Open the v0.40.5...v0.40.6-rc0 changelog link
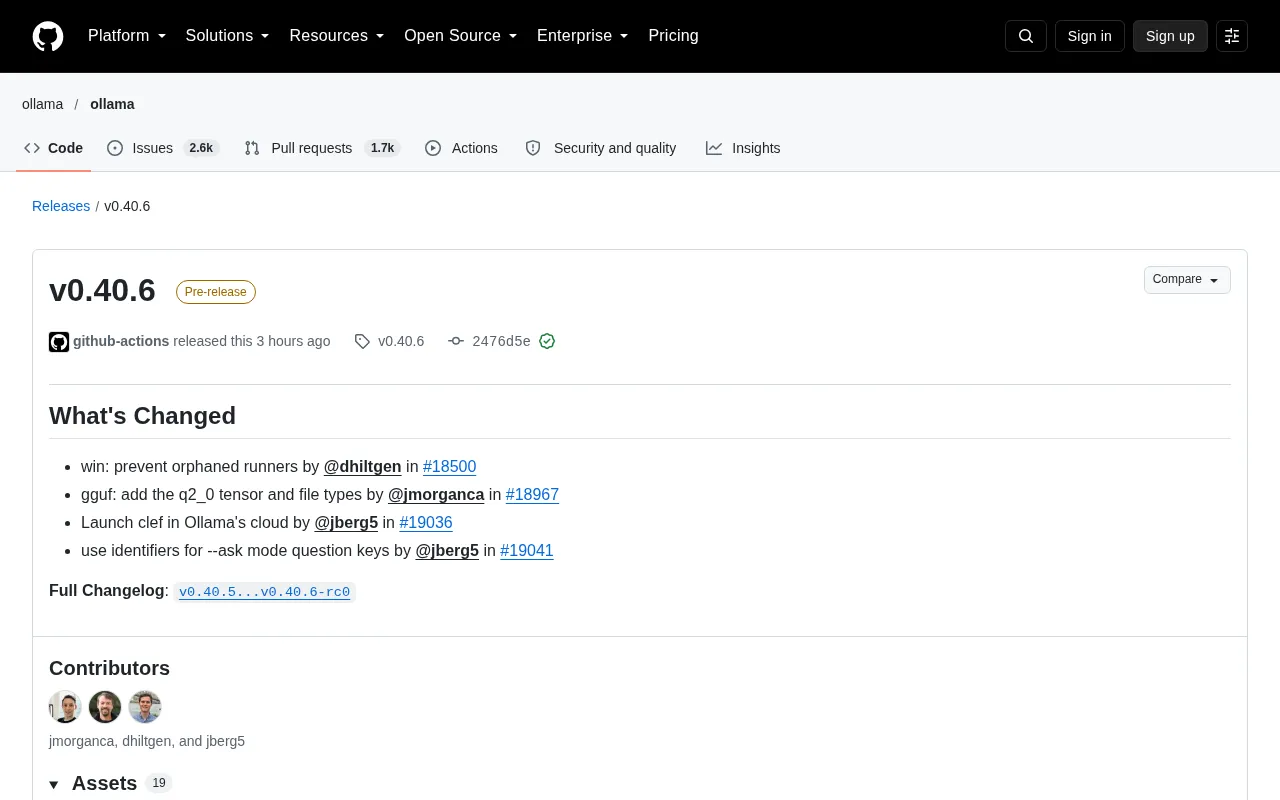 (x=264, y=592)
